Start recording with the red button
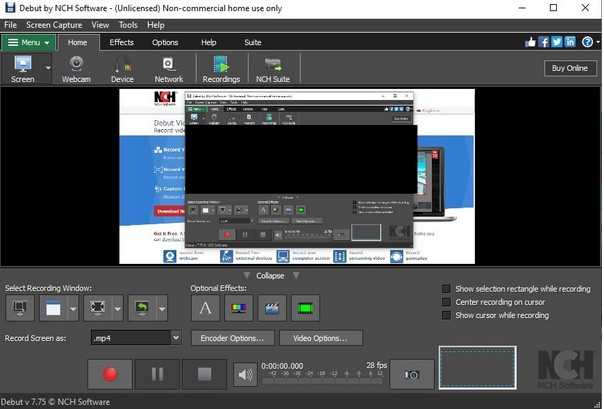The height and width of the screenshot is (409, 604). (x=110, y=374)
